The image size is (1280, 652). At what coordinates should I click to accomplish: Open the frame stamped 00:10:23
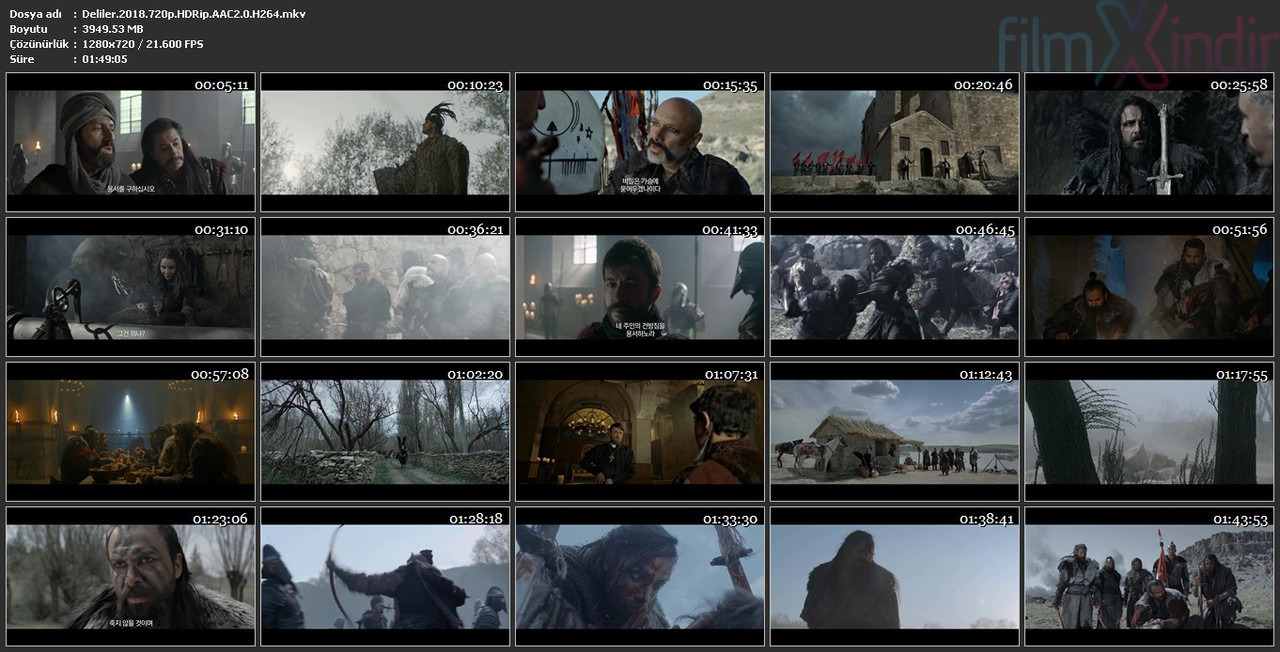[385, 142]
